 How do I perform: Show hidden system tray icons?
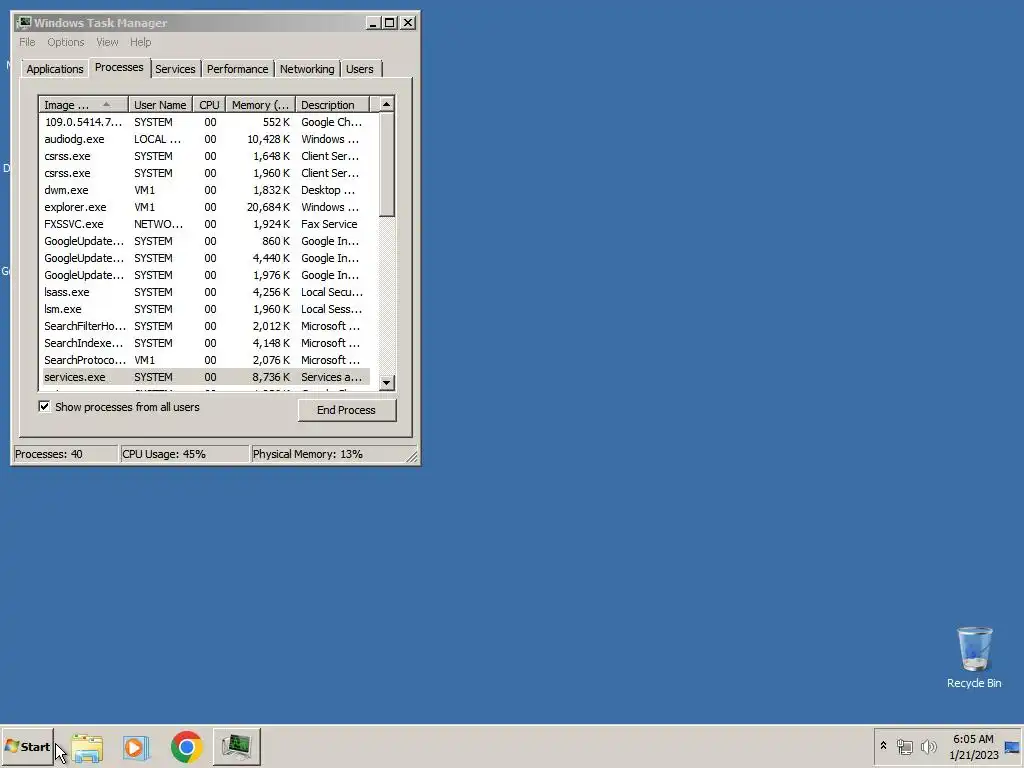click(x=883, y=746)
